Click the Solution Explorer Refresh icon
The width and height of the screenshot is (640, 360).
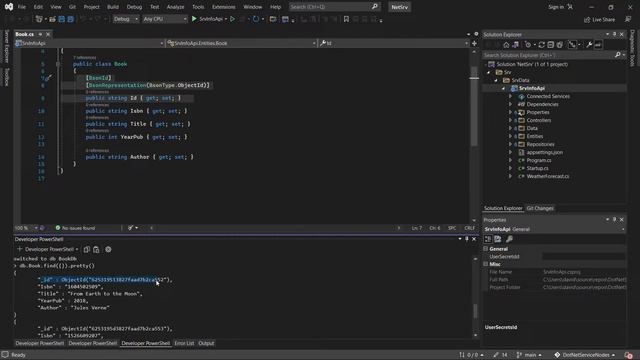[x=542, y=45]
